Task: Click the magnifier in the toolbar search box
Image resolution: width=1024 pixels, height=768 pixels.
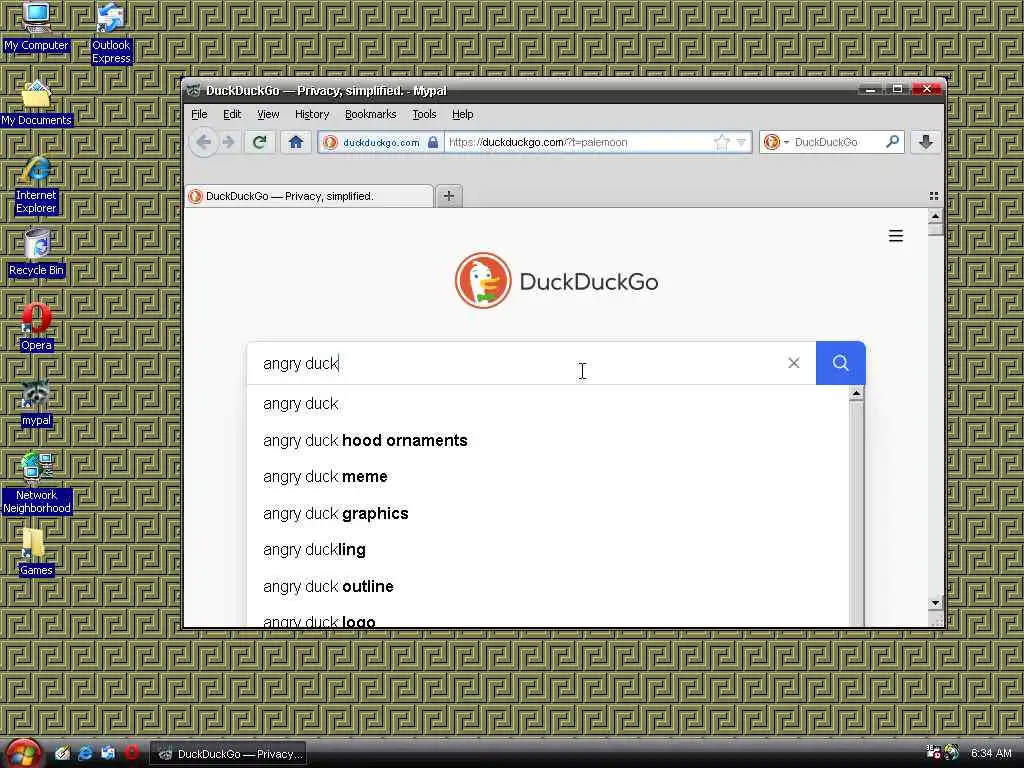Action: click(892, 141)
